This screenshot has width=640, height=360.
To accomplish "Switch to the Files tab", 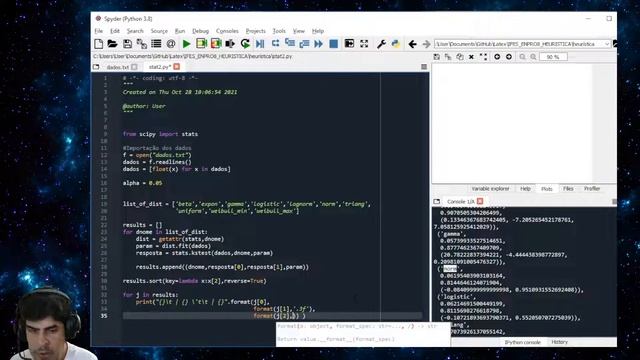I will coord(568,189).
